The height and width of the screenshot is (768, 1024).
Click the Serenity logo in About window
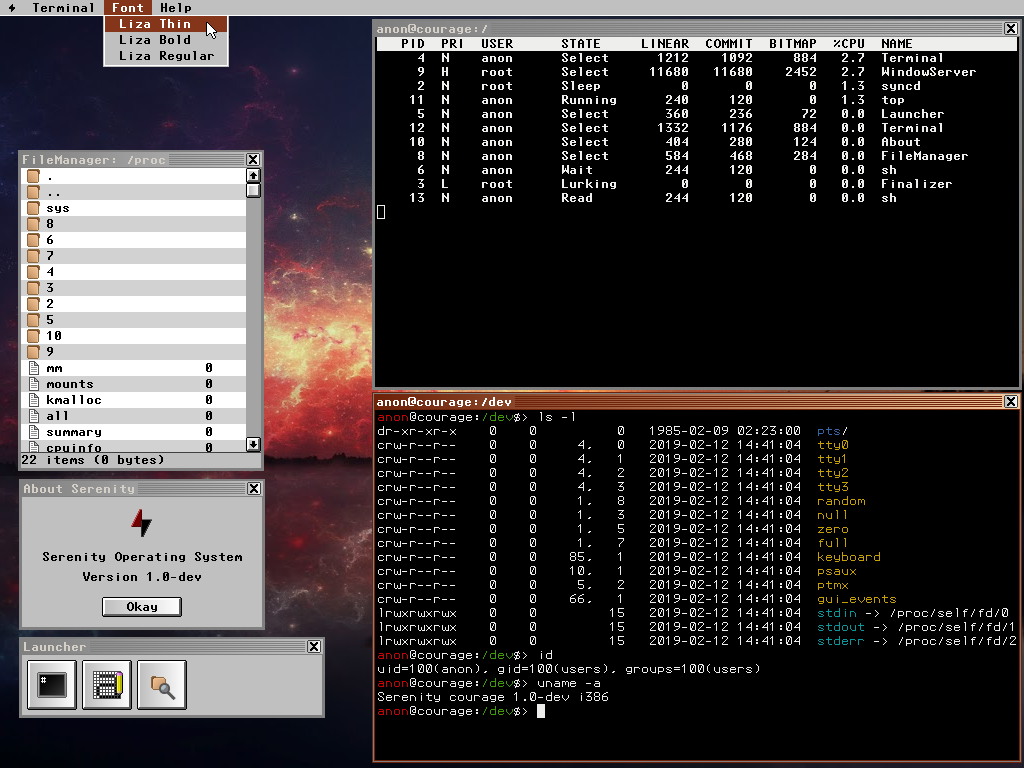click(142, 522)
